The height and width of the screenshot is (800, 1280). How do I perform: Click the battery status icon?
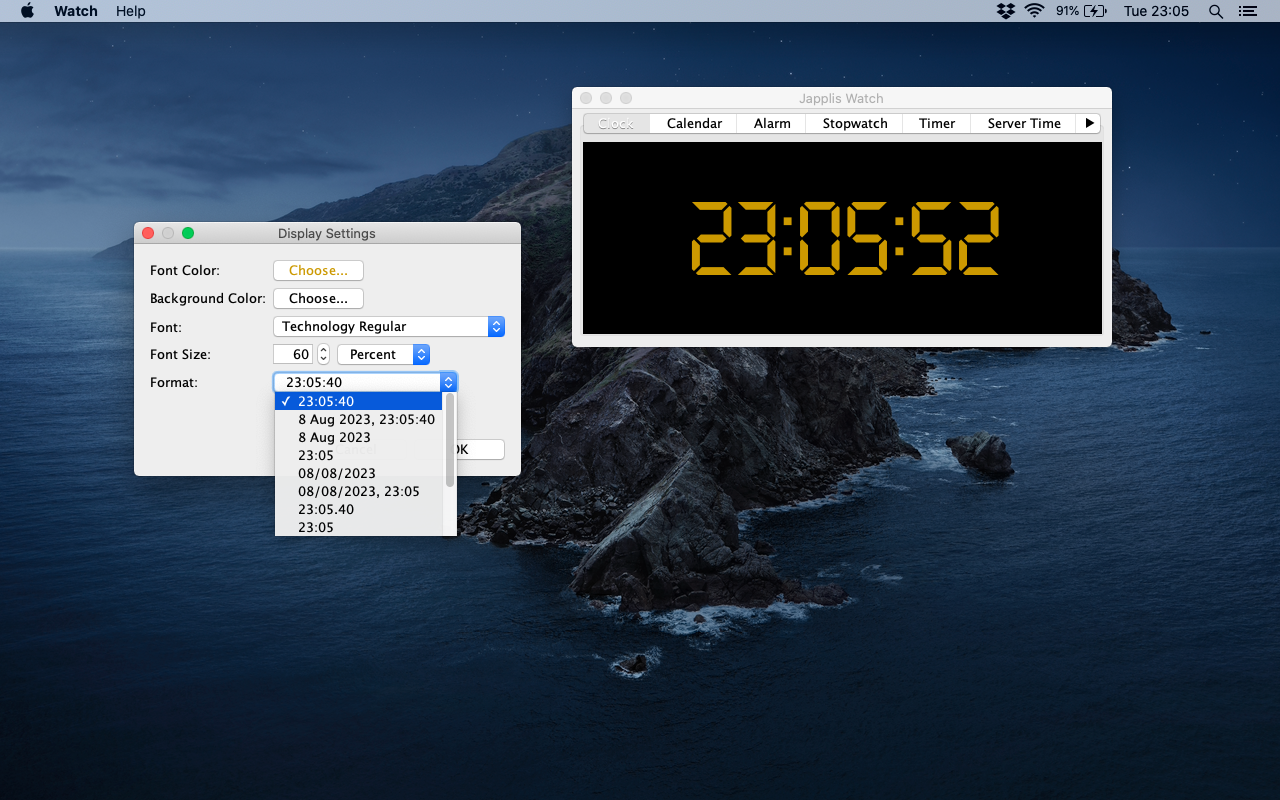(1095, 11)
